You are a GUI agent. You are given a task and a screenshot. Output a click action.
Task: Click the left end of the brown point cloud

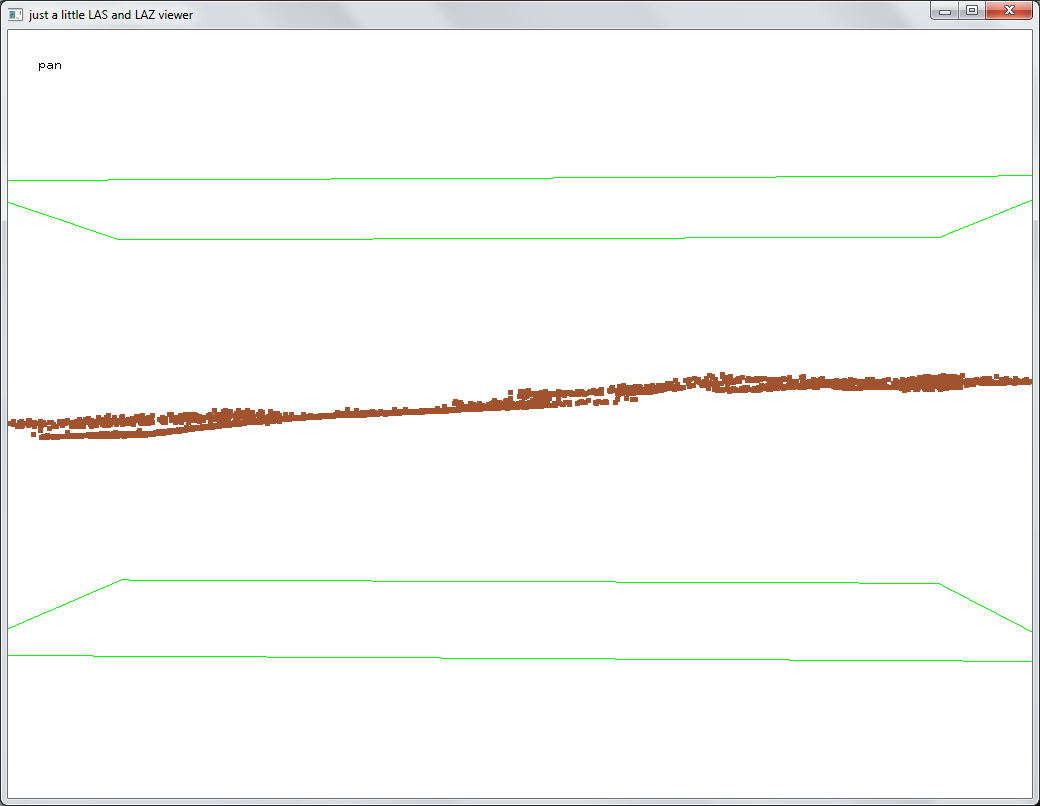tap(14, 424)
